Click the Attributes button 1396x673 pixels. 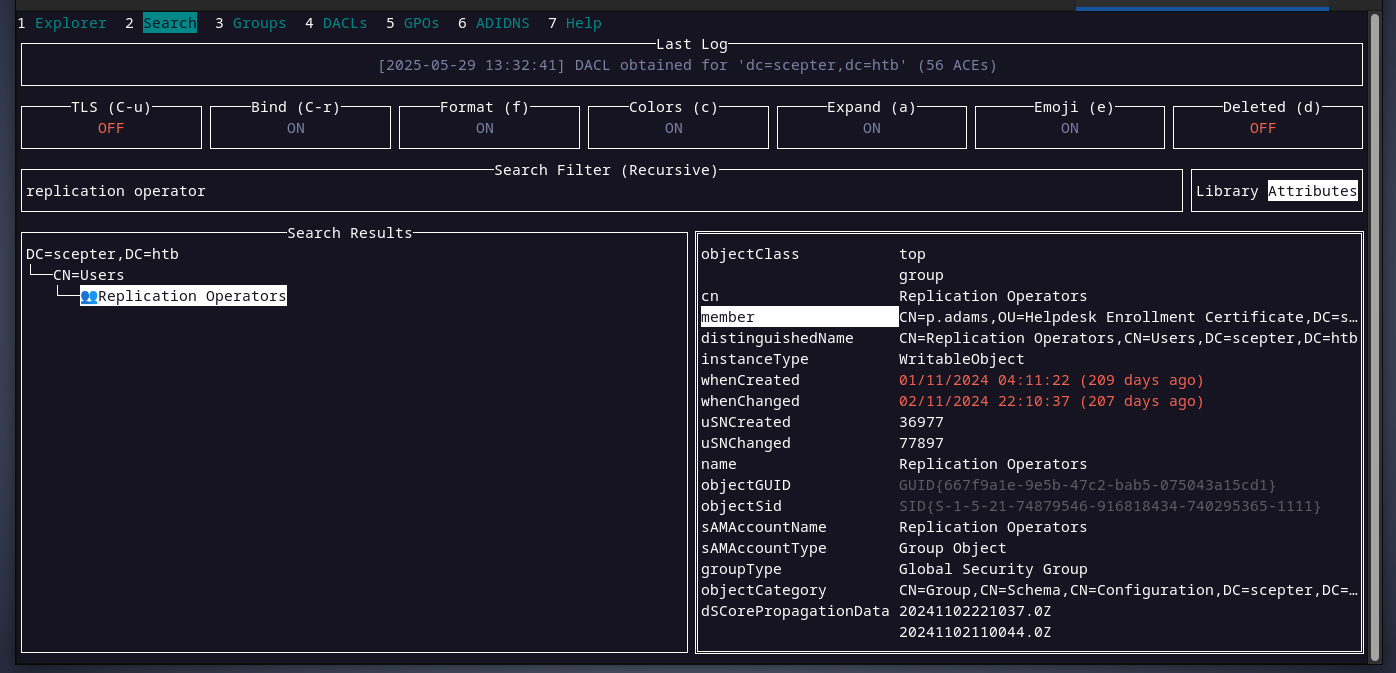[1312, 191]
